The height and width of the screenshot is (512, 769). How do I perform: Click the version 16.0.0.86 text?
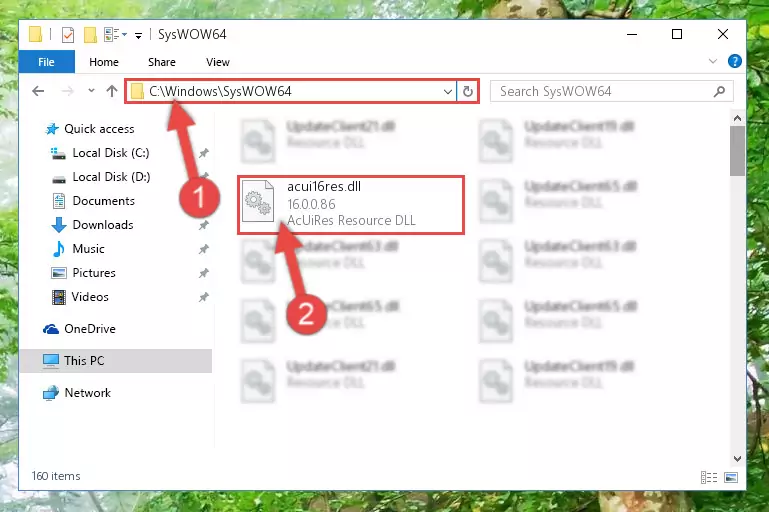(311, 204)
